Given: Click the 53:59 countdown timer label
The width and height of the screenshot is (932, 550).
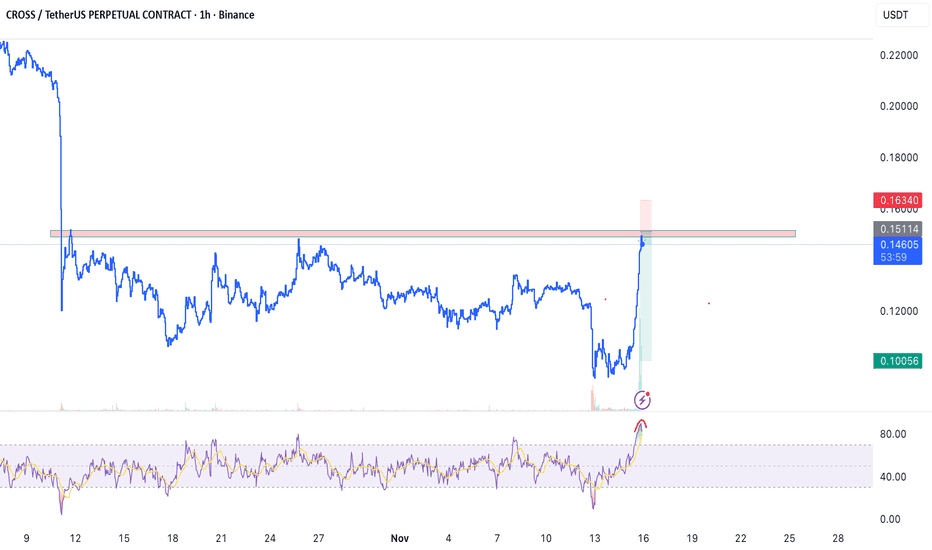Looking at the screenshot, I should (x=894, y=257).
